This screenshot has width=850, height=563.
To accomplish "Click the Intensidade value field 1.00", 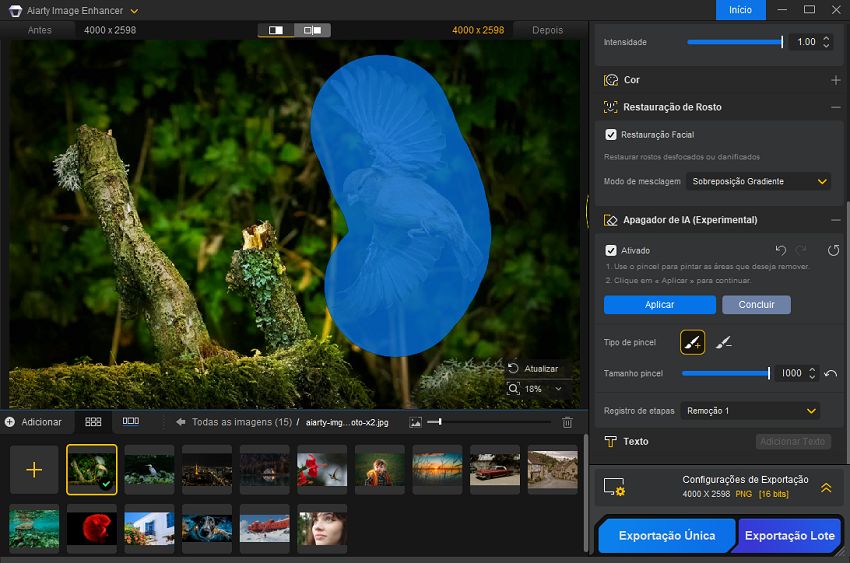I will click(806, 42).
